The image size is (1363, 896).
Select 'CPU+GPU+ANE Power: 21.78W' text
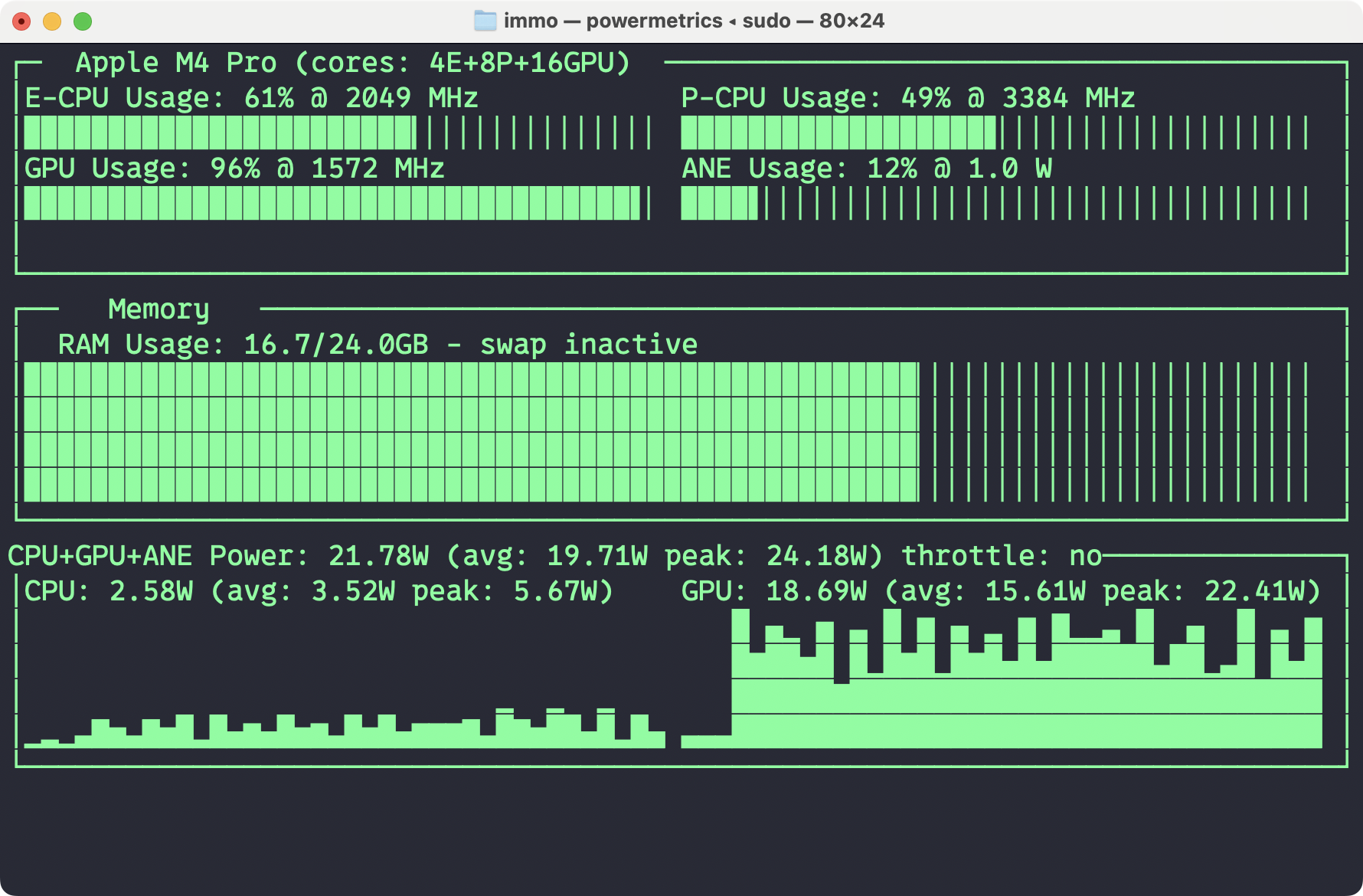(x=218, y=556)
